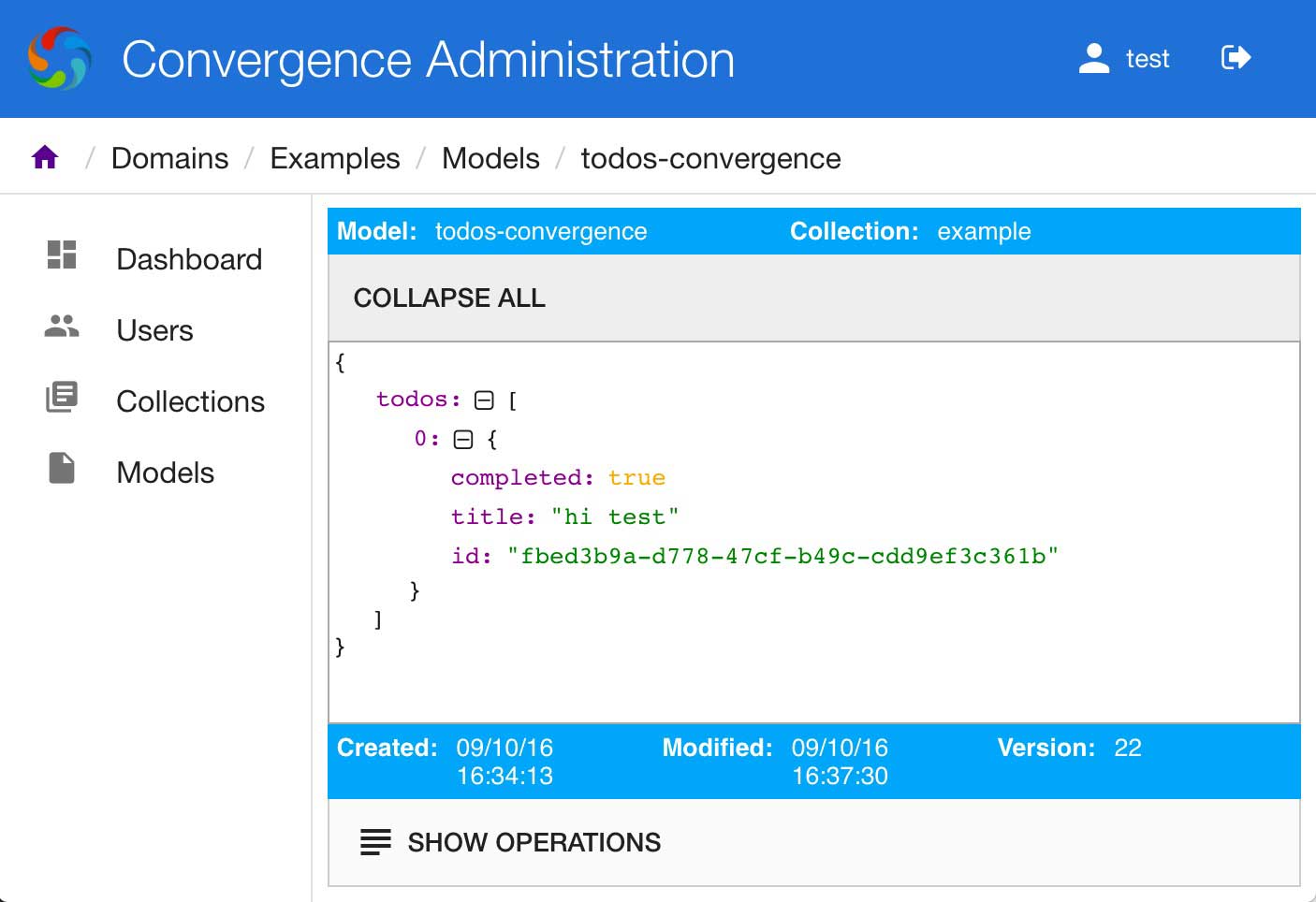Click the id string value in the JSON

coord(783,554)
